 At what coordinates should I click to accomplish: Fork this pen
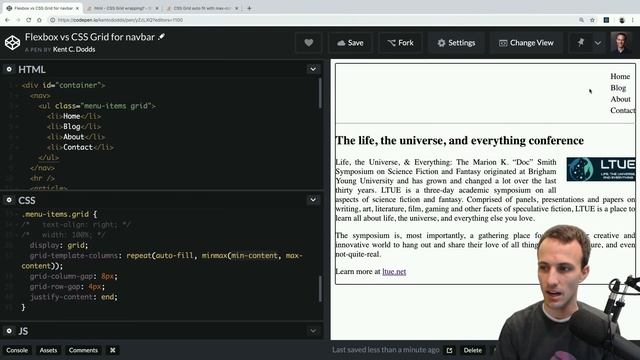[x=400, y=42]
